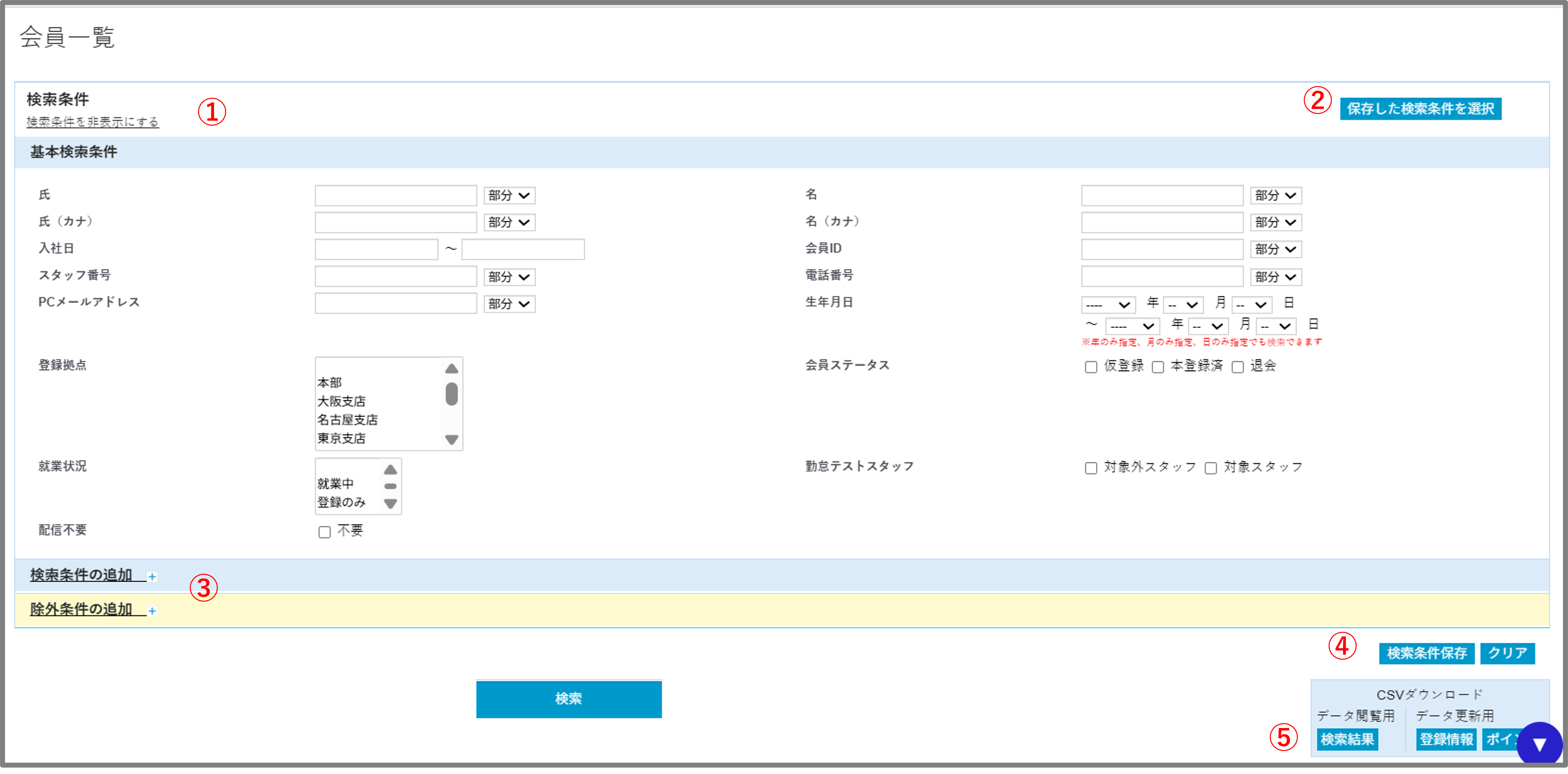Click the 検索条件保存 button

(x=1427, y=654)
